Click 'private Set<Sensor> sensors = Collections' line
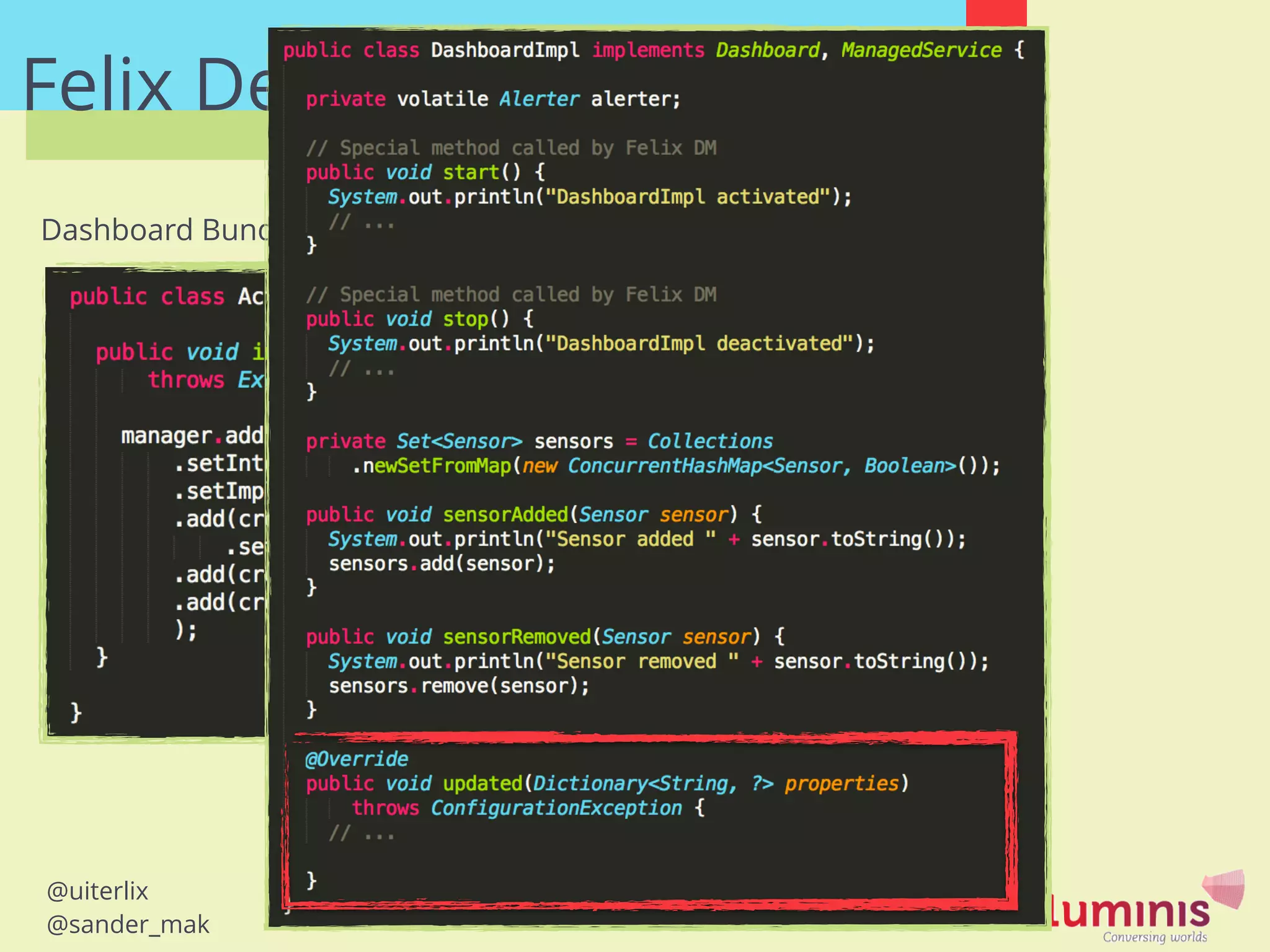Screen dimensions: 1270x952 (x=540, y=441)
